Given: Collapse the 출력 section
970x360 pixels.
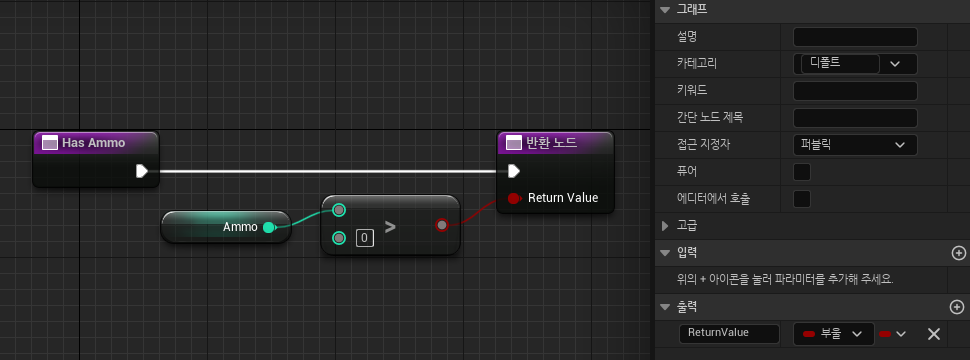Looking at the screenshot, I should pos(666,307).
